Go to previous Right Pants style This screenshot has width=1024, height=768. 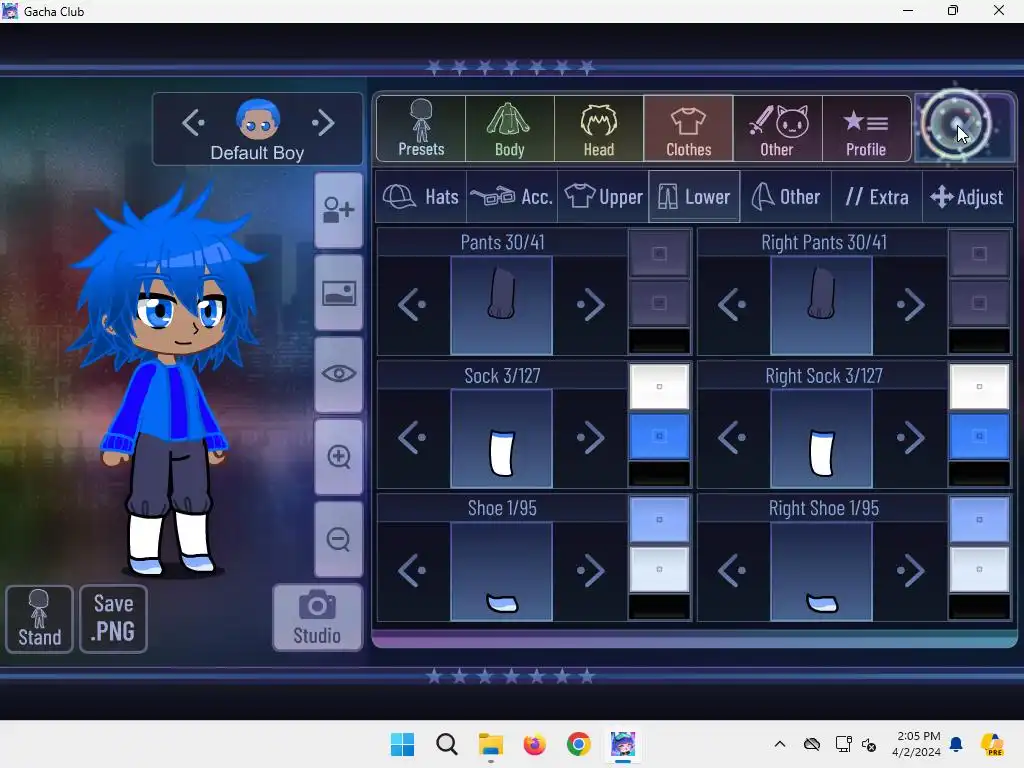click(x=733, y=305)
